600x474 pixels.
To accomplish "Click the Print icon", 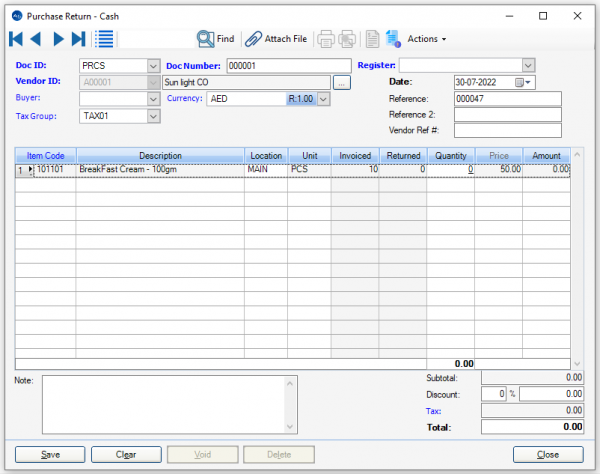I will click(326, 39).
